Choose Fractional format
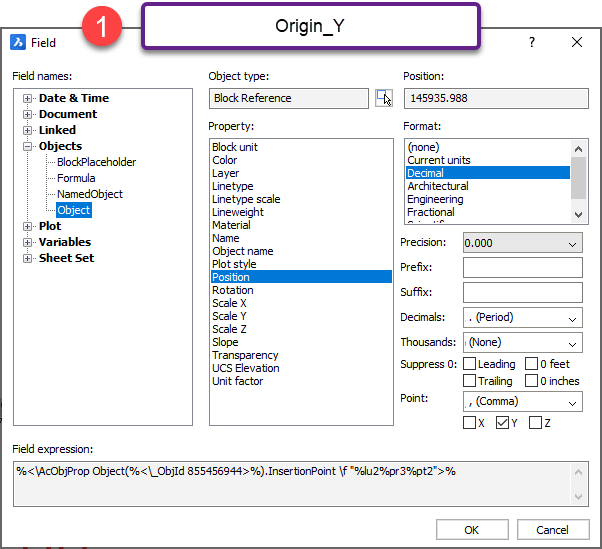The image size is (602, 549). pos(488,212)
